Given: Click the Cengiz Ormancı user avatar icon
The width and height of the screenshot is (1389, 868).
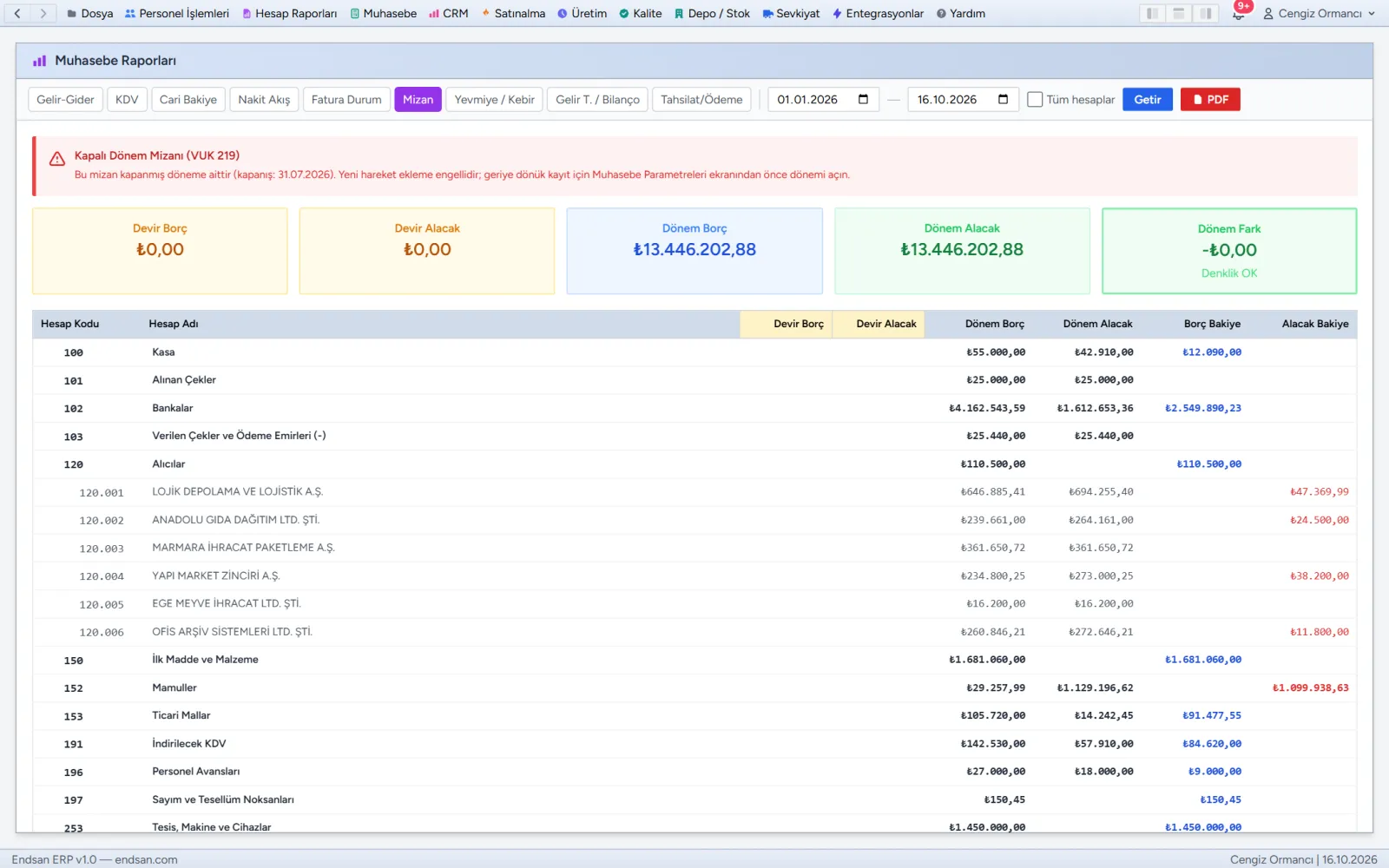Looking at the screenshot, I should (1268, 14).
